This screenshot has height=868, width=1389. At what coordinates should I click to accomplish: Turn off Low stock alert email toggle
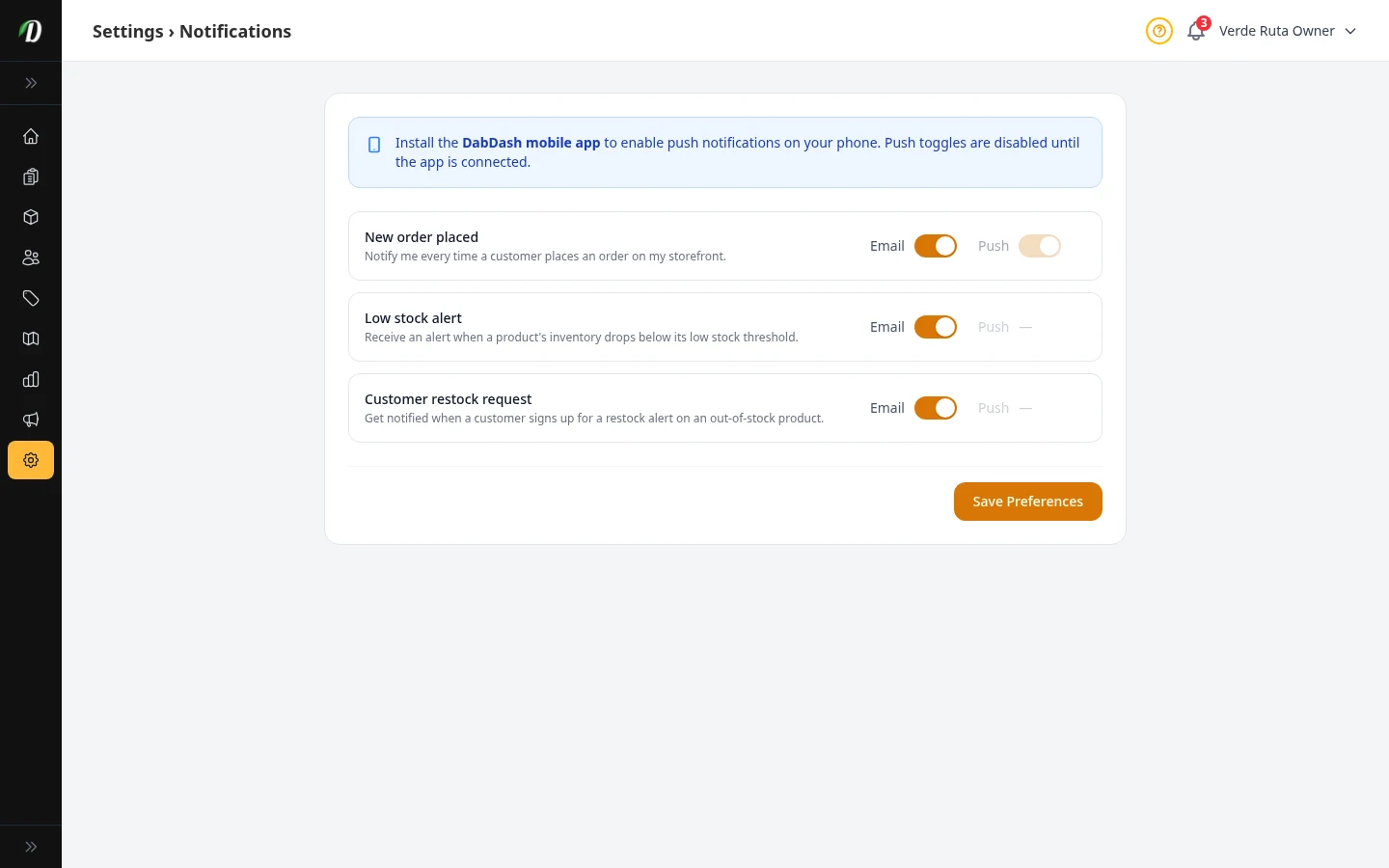[x=936, y=327]
